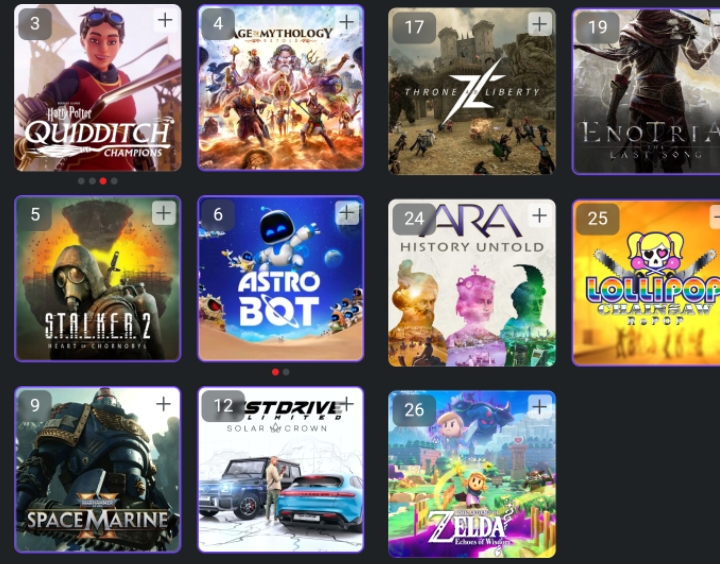Image resolution: width=720 pixels, height=564 pixels.
Task: Add Throne and Liberty via plus icon
Action: 540,23
